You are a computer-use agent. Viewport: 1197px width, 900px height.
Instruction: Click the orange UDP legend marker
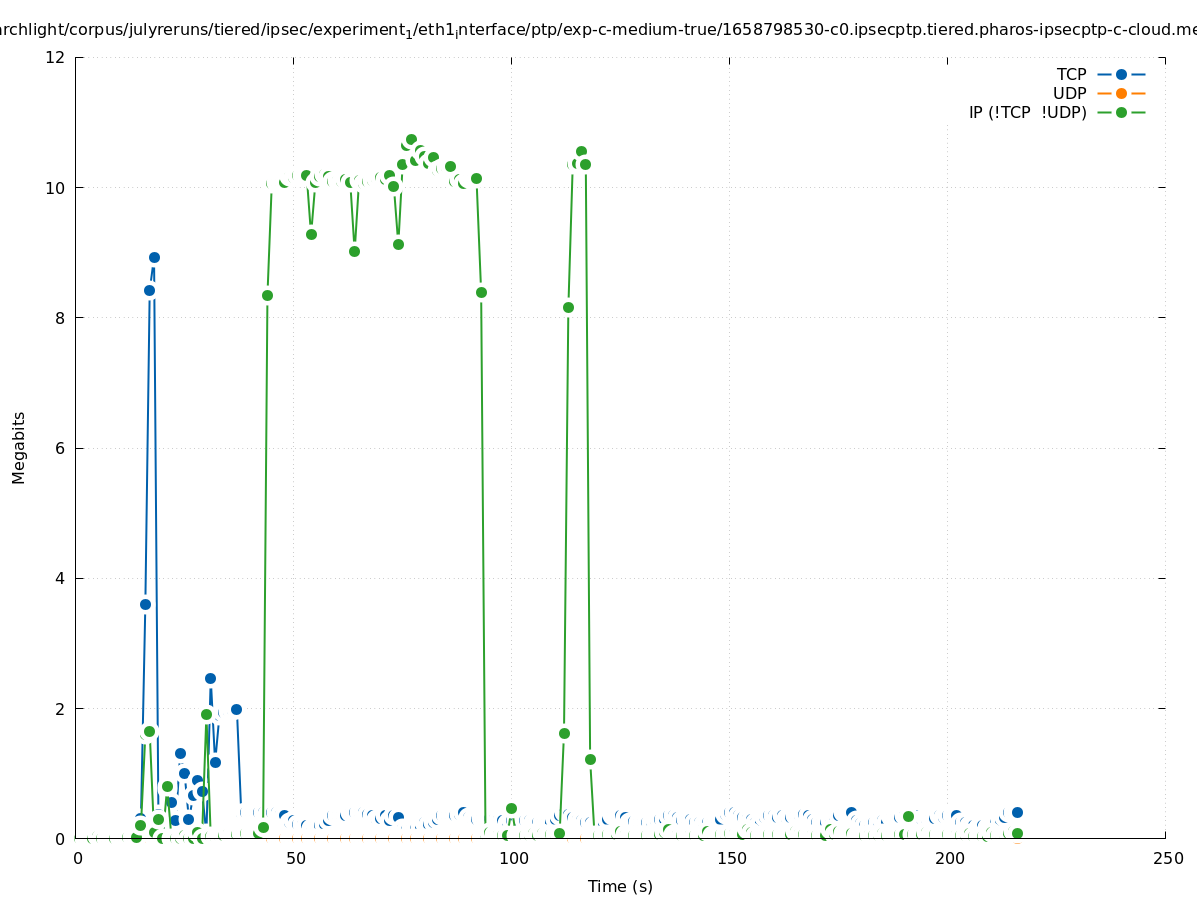point(1121,93)
